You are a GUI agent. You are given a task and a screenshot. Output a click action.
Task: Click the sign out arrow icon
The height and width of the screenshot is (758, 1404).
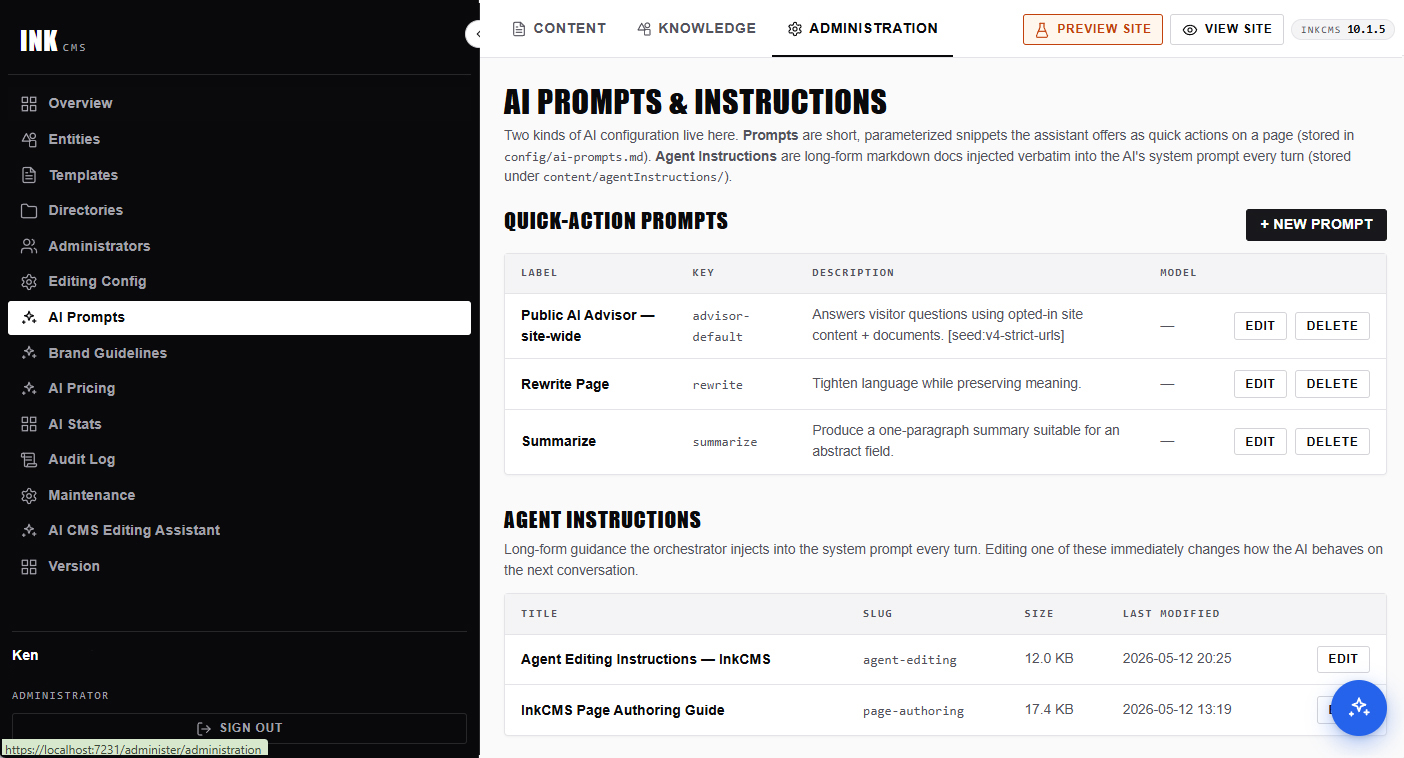205,728
